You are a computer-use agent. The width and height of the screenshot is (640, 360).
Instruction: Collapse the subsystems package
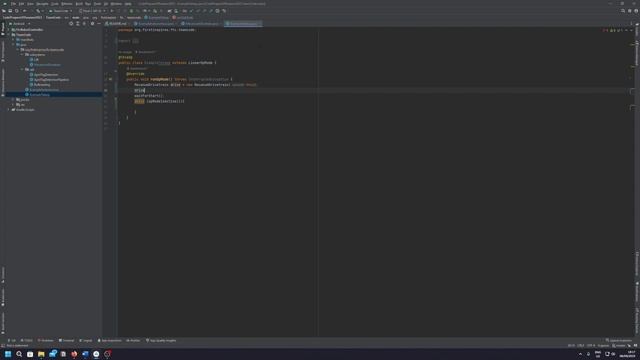pos(22,55)
